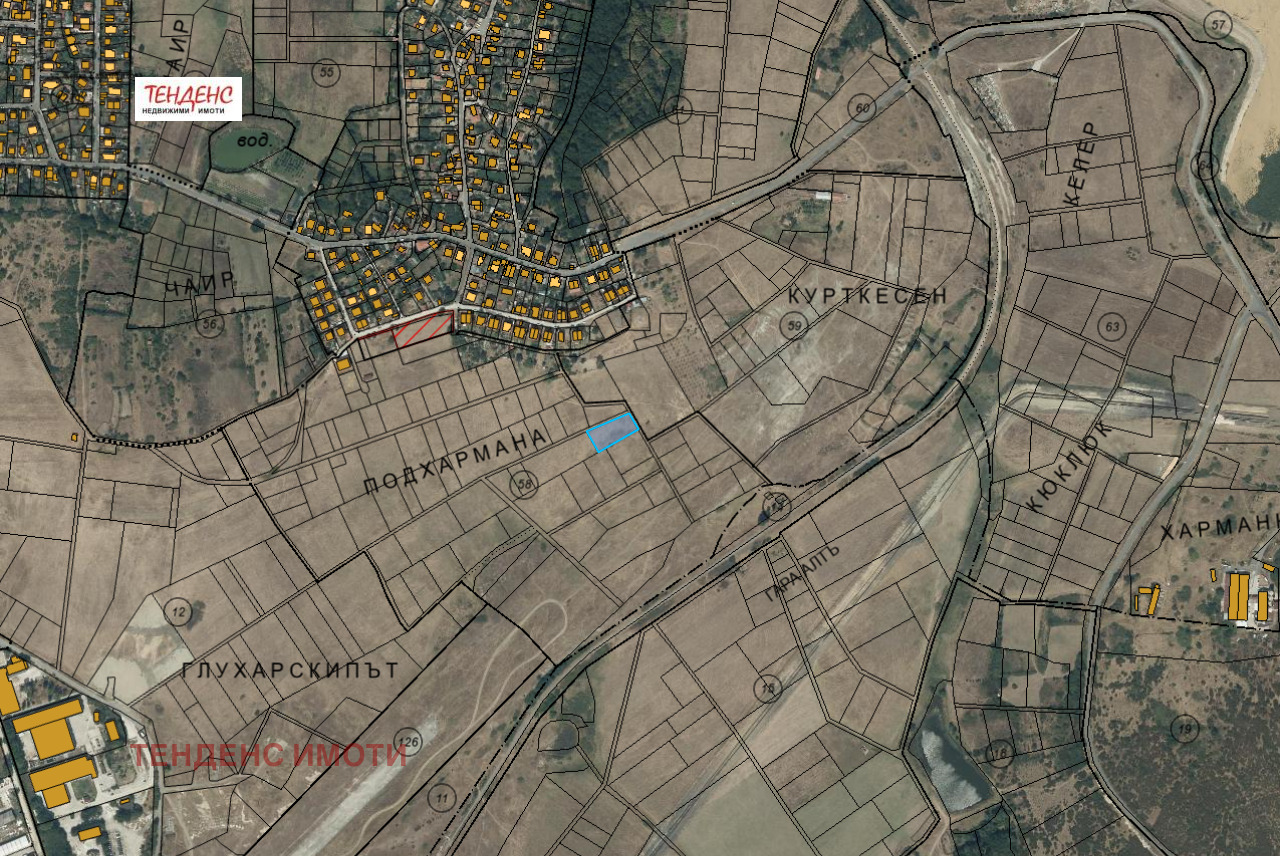Click the circled number 58 marker
This screenshot has height=856, width=1280.
523,486
